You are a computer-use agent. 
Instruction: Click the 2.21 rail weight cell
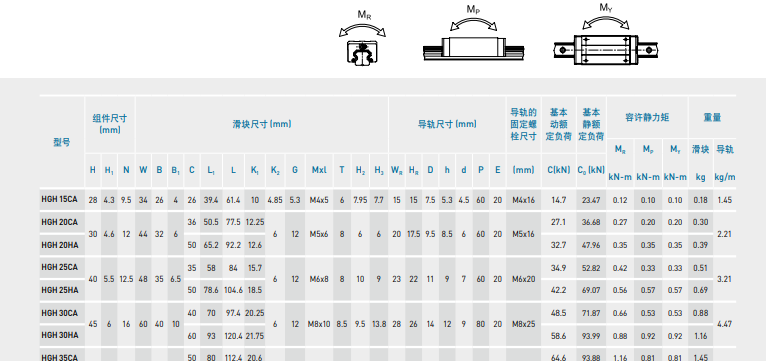point(724,234)
